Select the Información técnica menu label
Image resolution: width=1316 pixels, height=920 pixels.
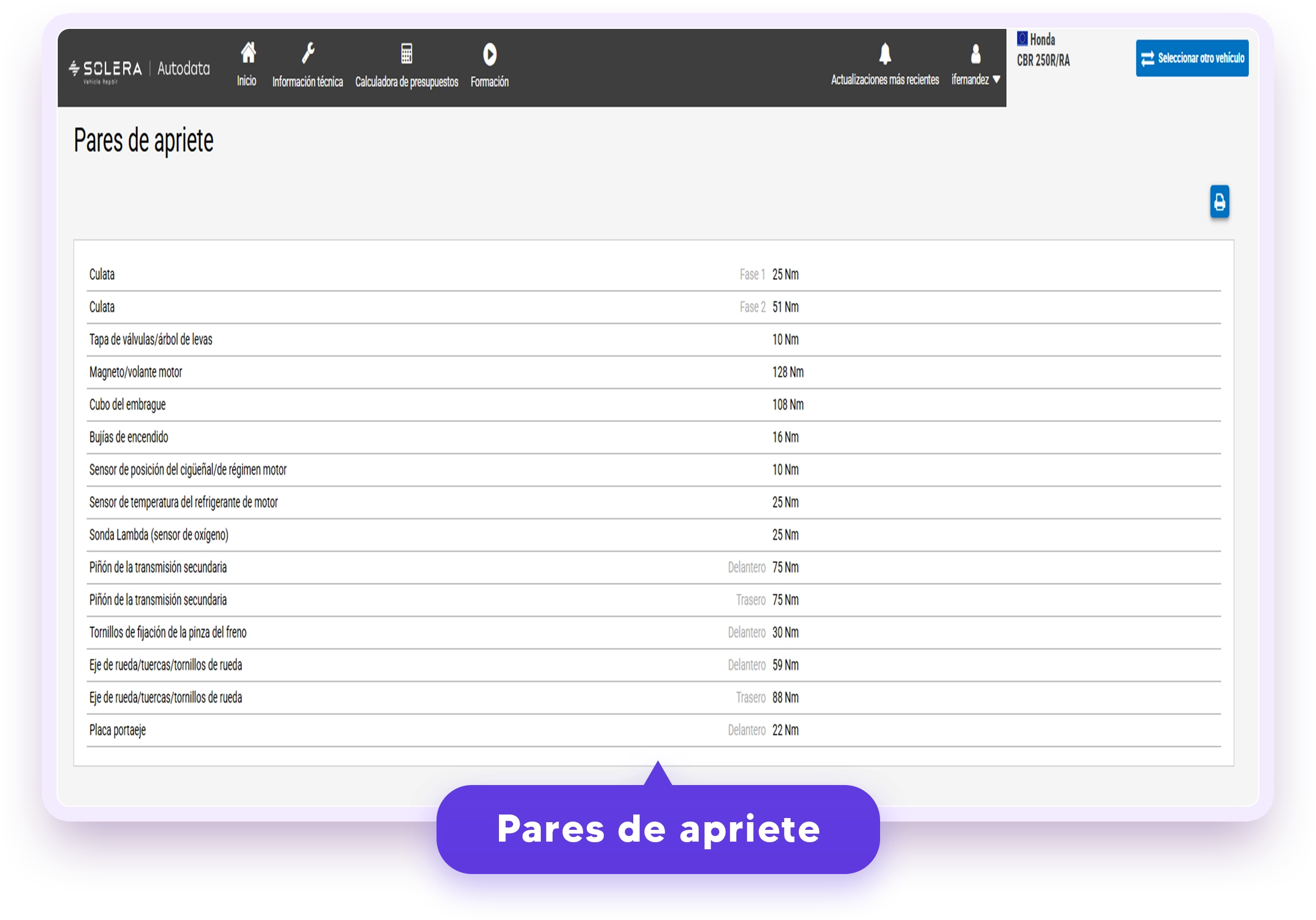pos(307,82)
